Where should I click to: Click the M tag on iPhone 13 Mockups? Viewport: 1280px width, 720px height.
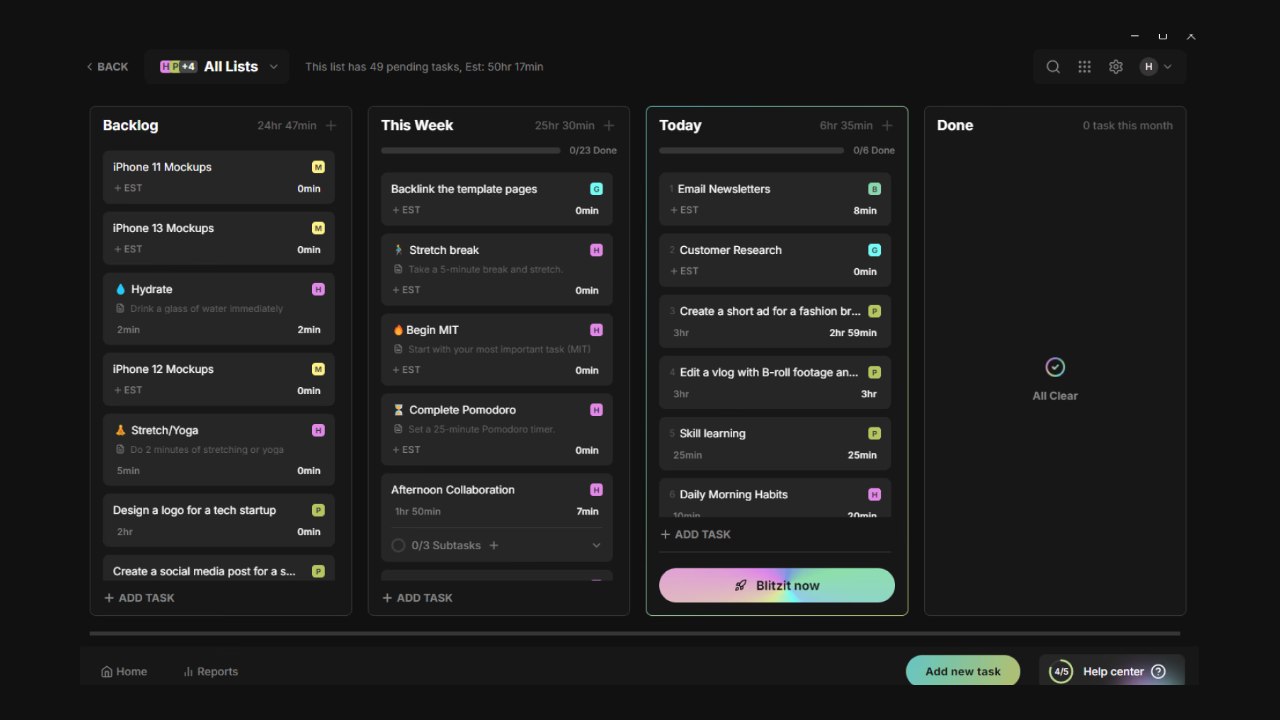pos(318,228)
